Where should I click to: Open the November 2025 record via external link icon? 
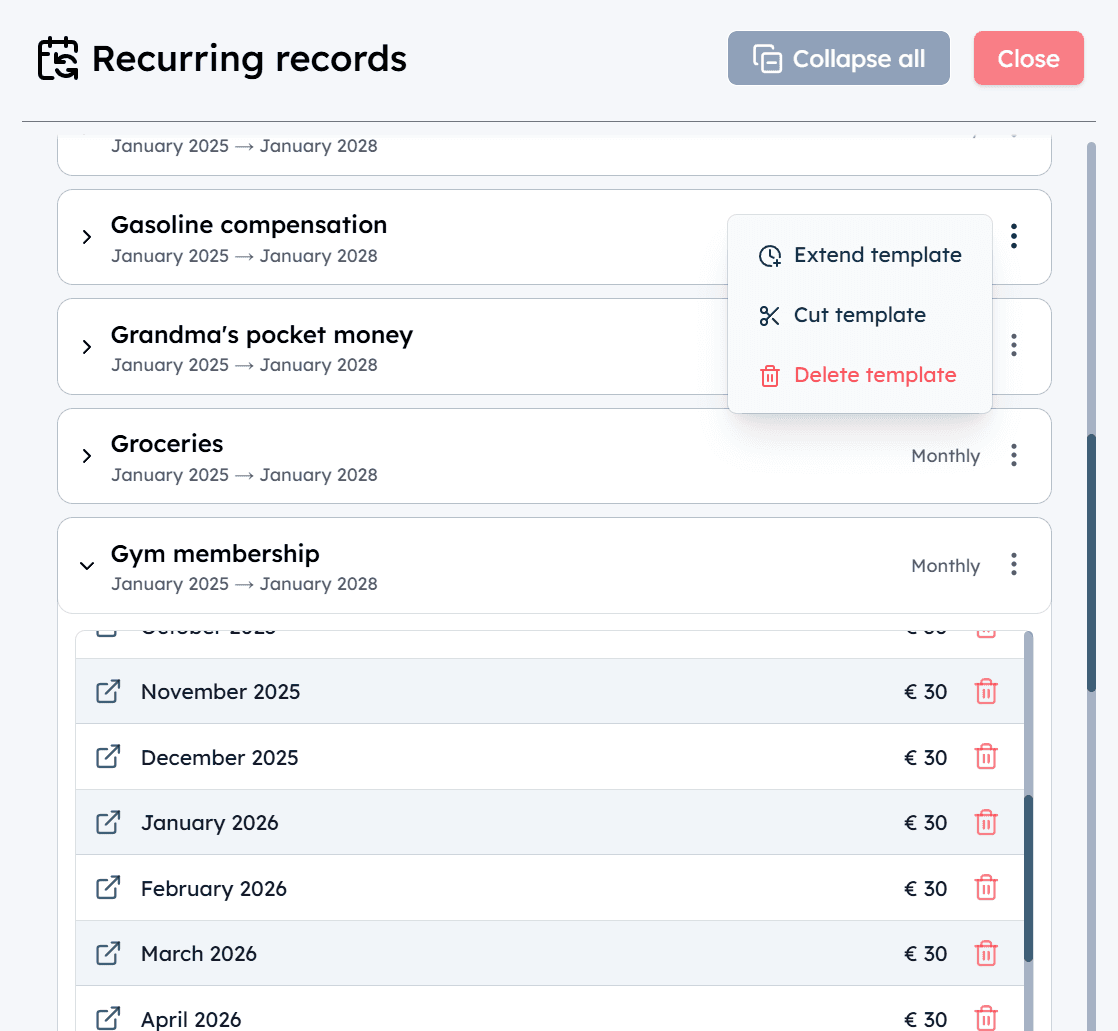click(x=108, y=691)
